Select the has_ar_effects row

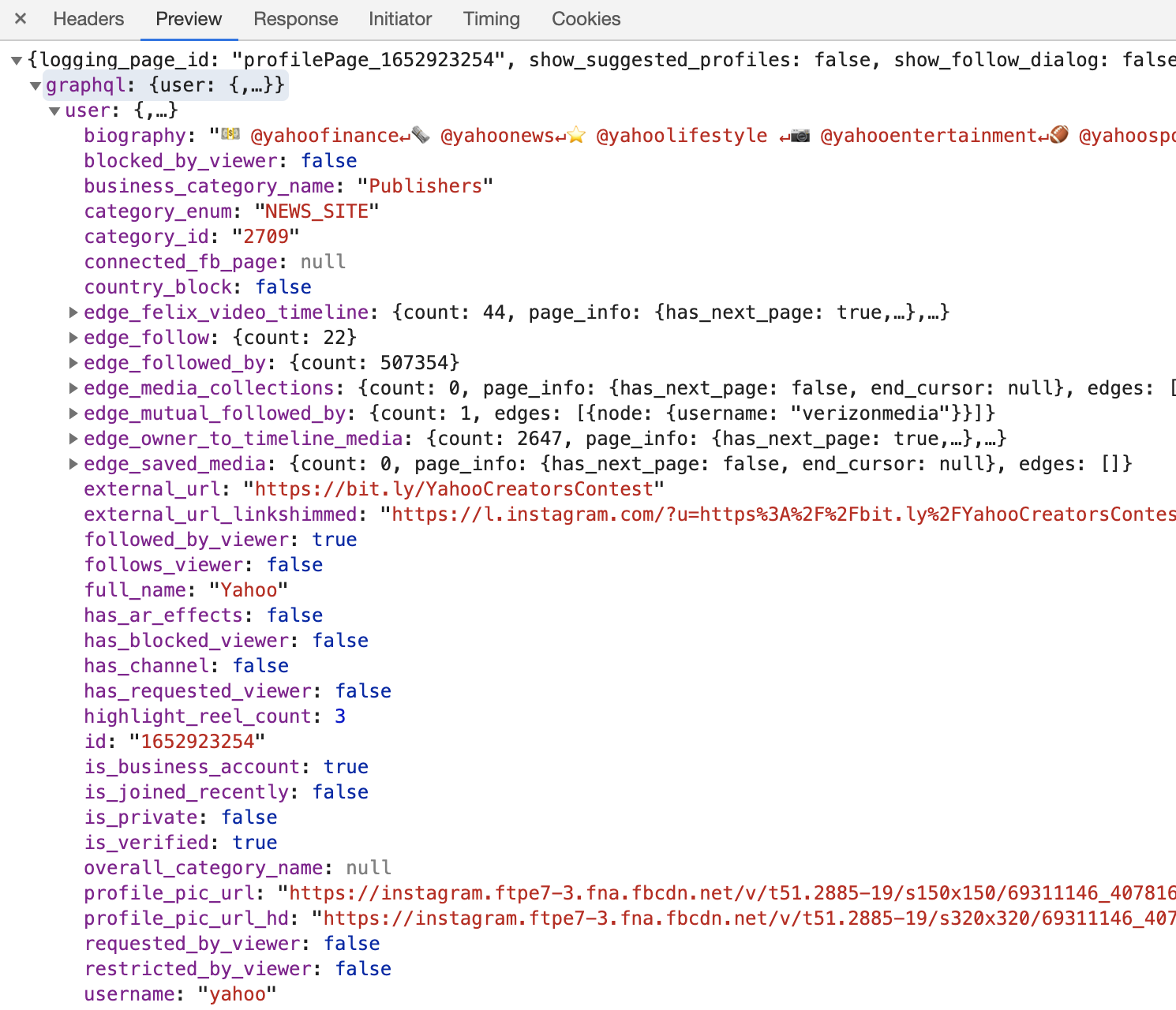(204, 615)
